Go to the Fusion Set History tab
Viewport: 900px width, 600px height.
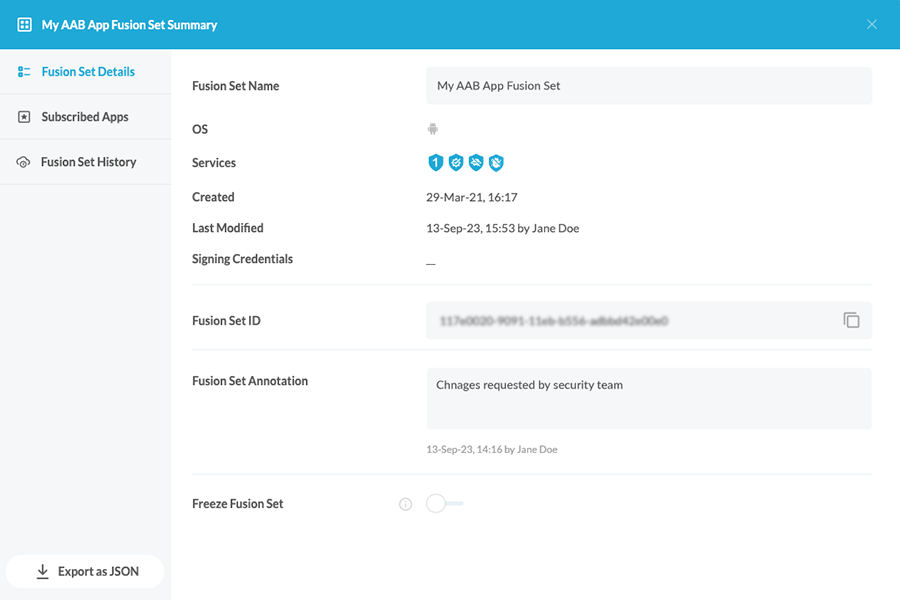87,162
